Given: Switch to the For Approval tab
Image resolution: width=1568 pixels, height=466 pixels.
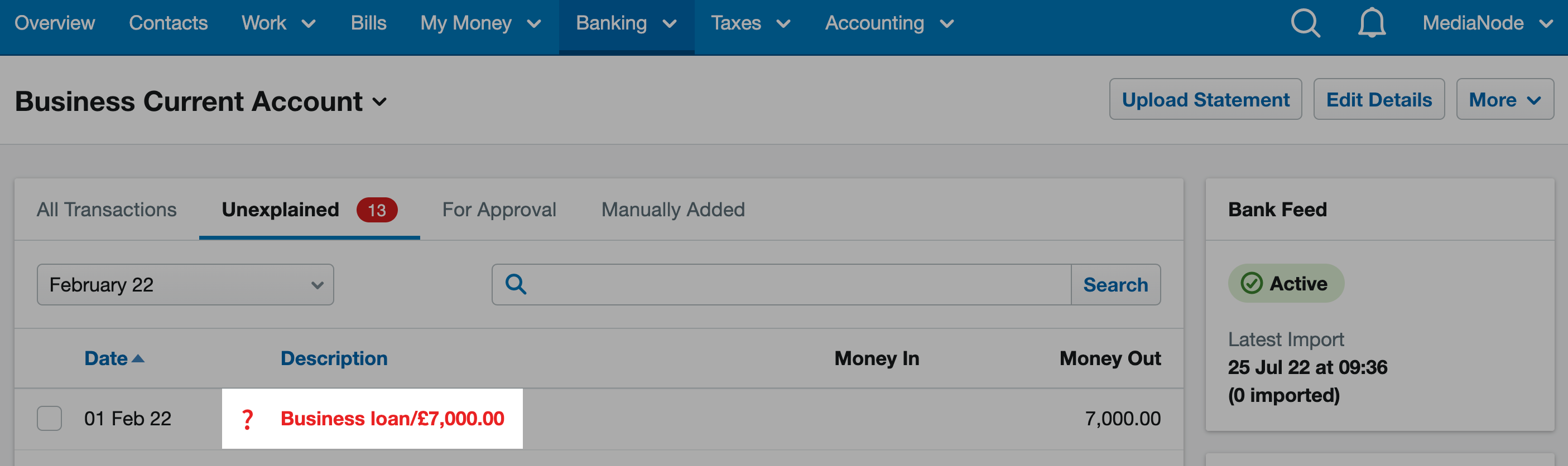Looking at the screenshot, I should pyautogui.click(x=499, y=210).
